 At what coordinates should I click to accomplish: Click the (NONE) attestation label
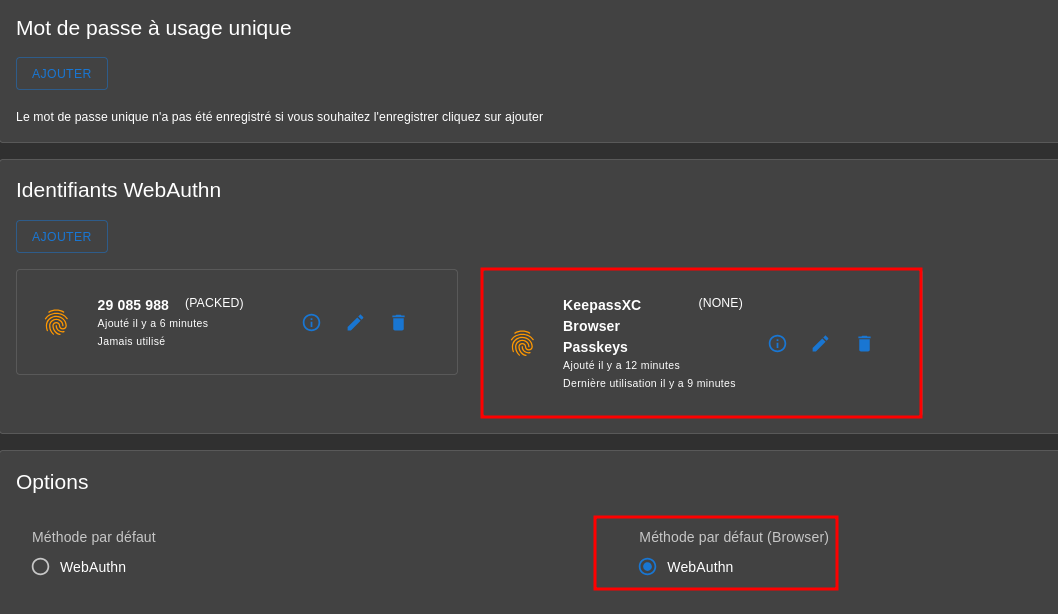(x=720, y=303)
